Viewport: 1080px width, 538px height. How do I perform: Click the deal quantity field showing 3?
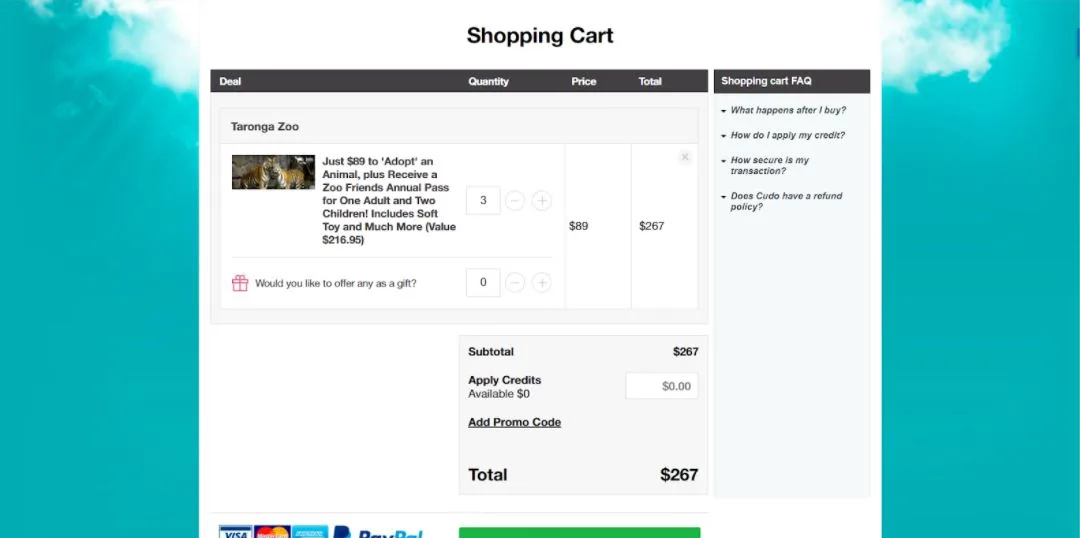(x=483, y=201)
